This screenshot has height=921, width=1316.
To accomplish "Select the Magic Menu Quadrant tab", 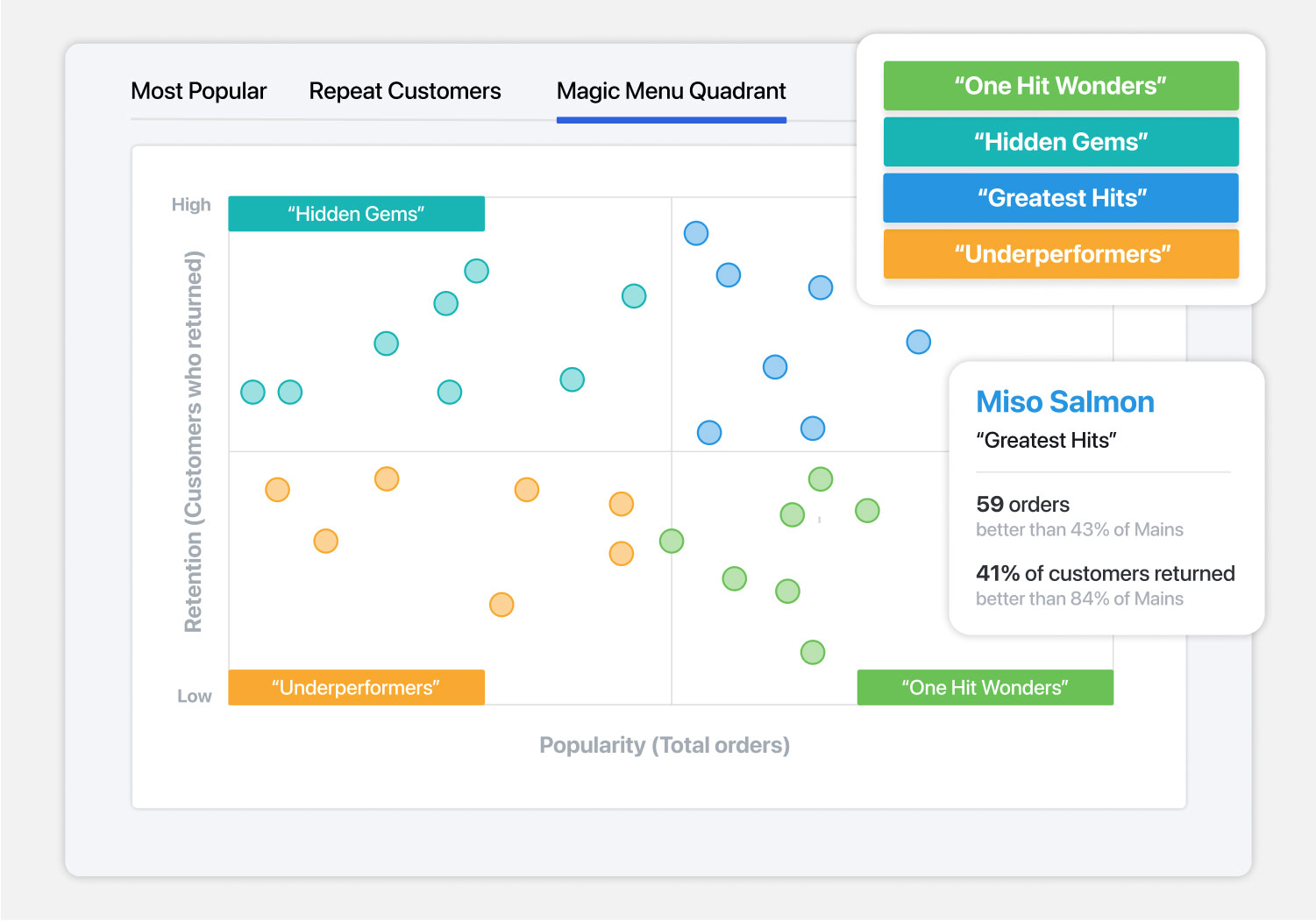I will [x=672, y=91].
